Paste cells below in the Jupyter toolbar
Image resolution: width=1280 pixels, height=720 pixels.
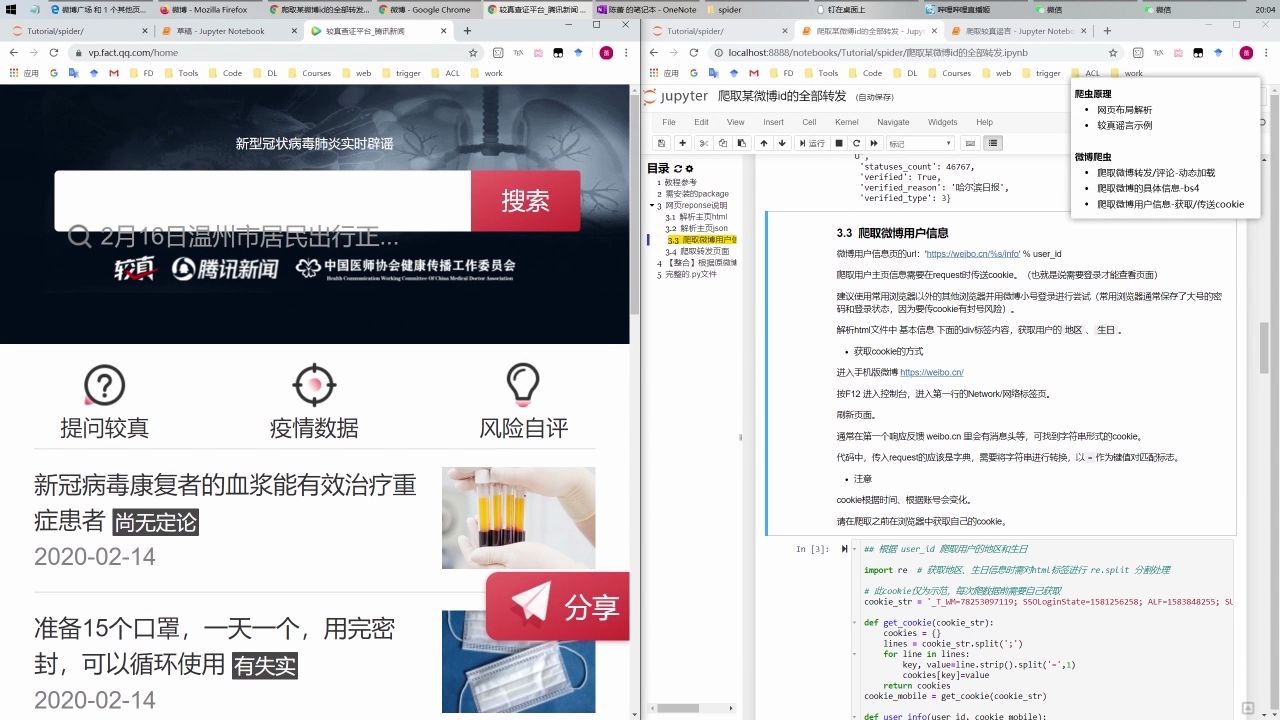coord(740,143)
